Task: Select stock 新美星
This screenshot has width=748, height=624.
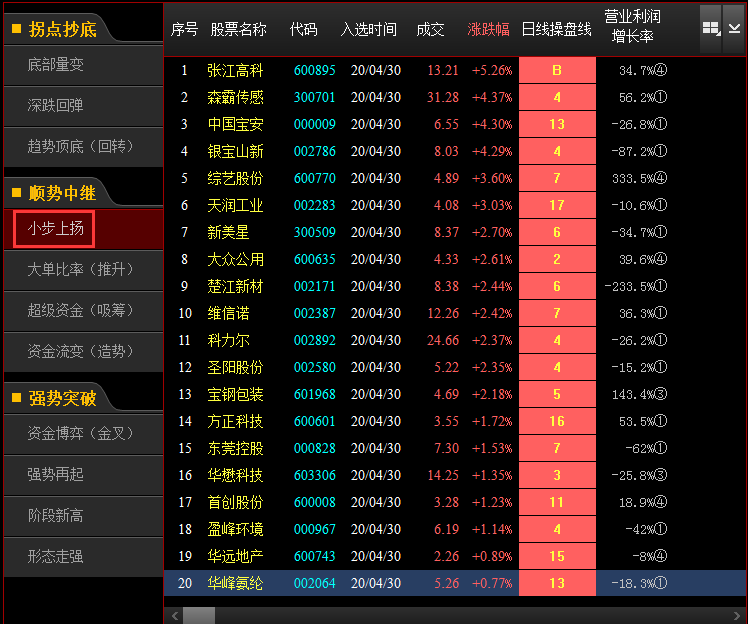Action: tap(228, 232)
